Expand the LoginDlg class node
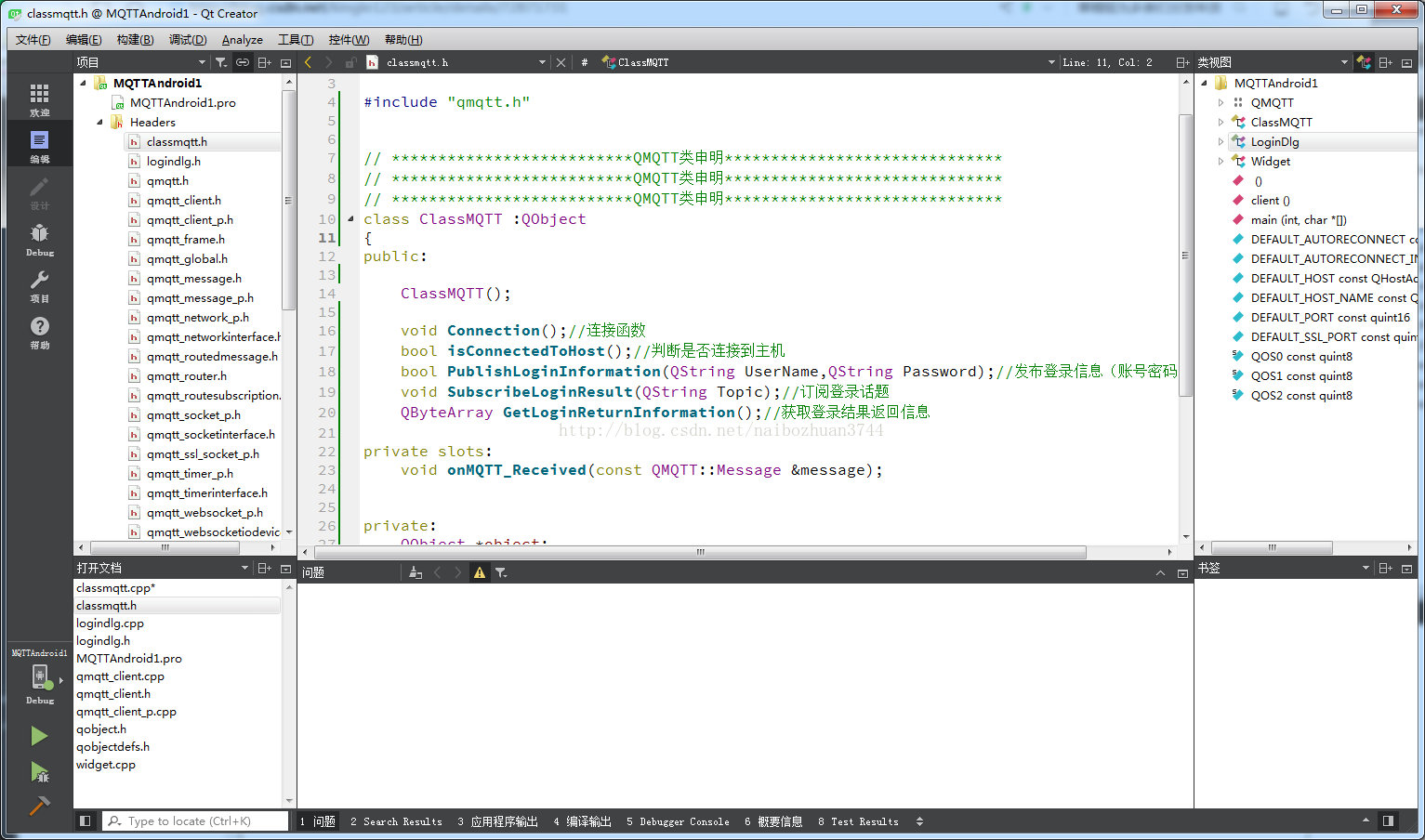 [x=1221, y=141]
